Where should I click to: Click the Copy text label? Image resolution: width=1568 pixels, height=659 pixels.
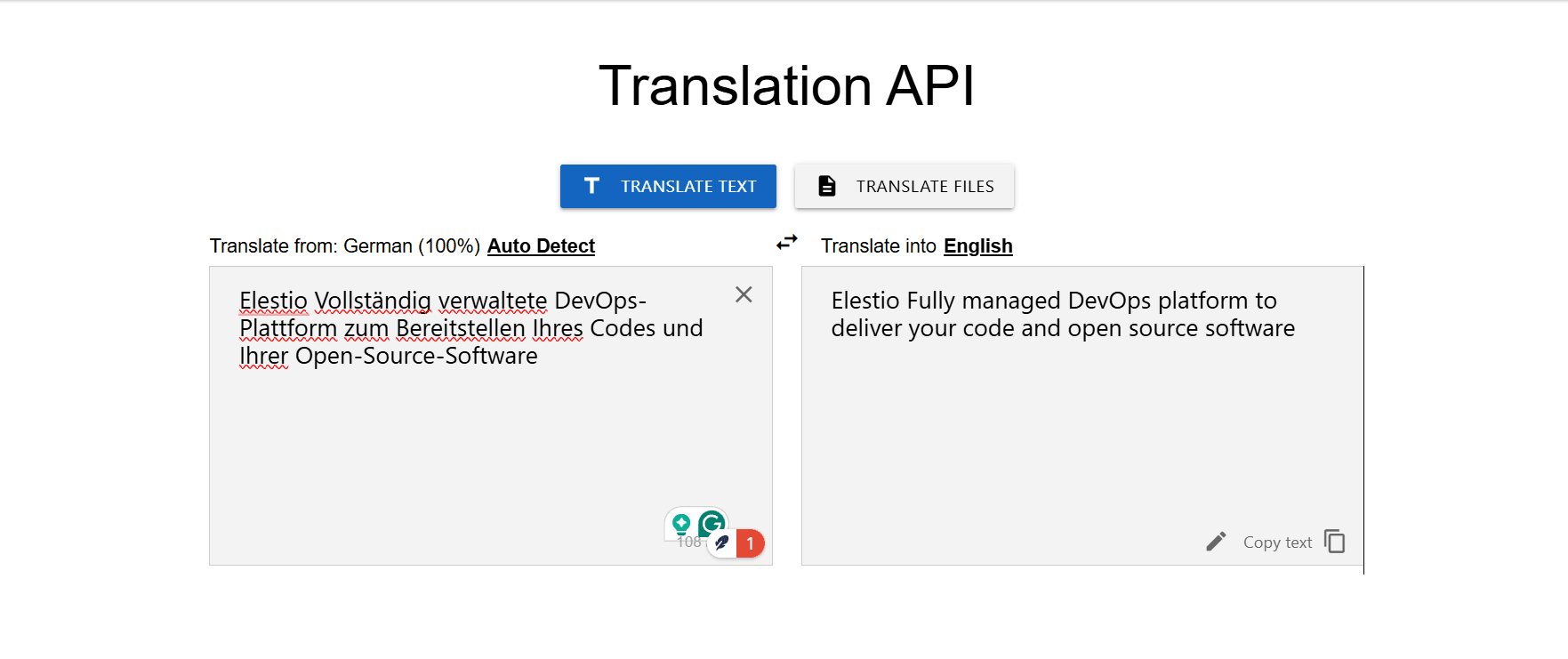[x=1277, y=542]
